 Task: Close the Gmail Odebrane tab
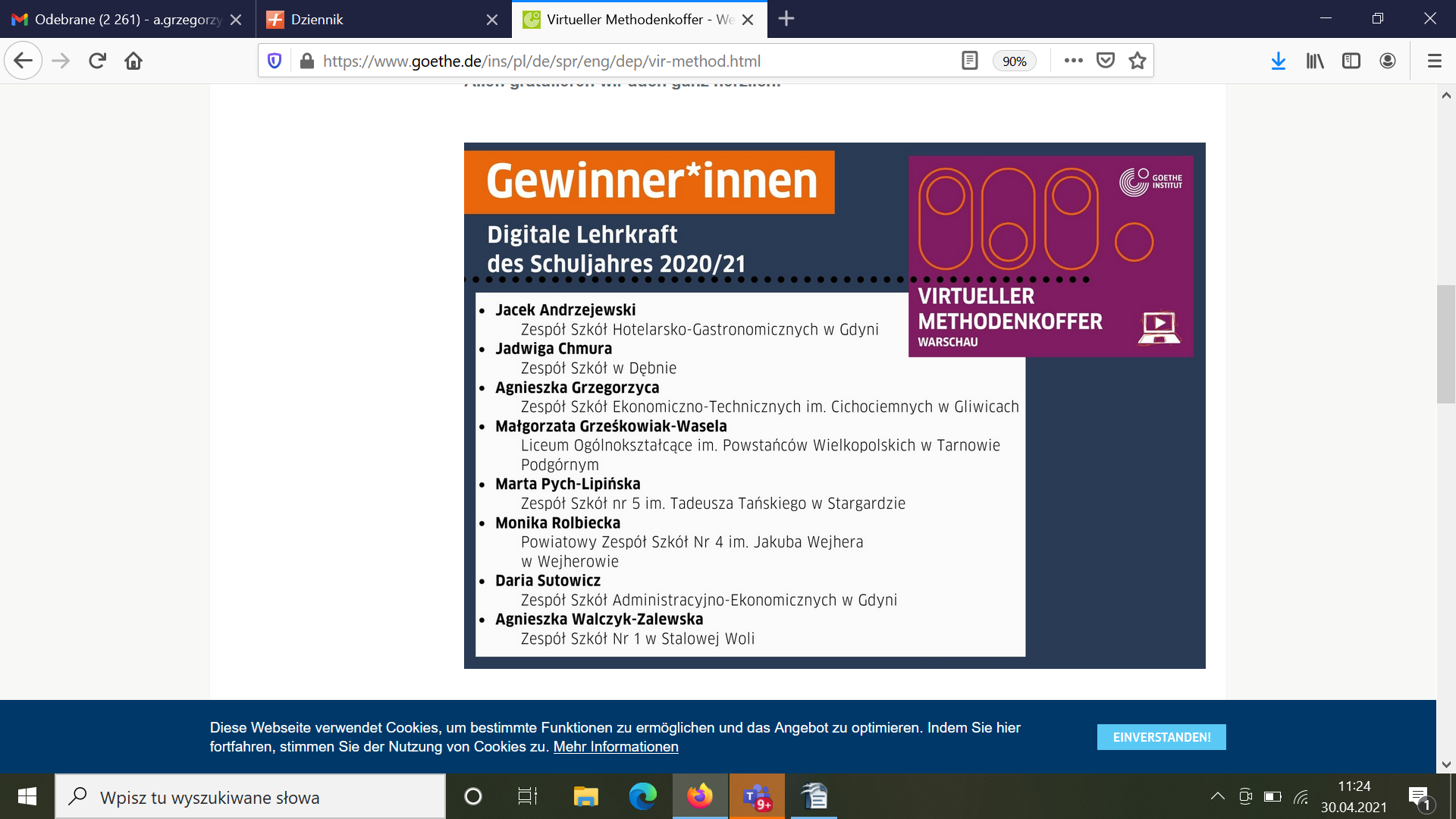[x=236, y=20]
